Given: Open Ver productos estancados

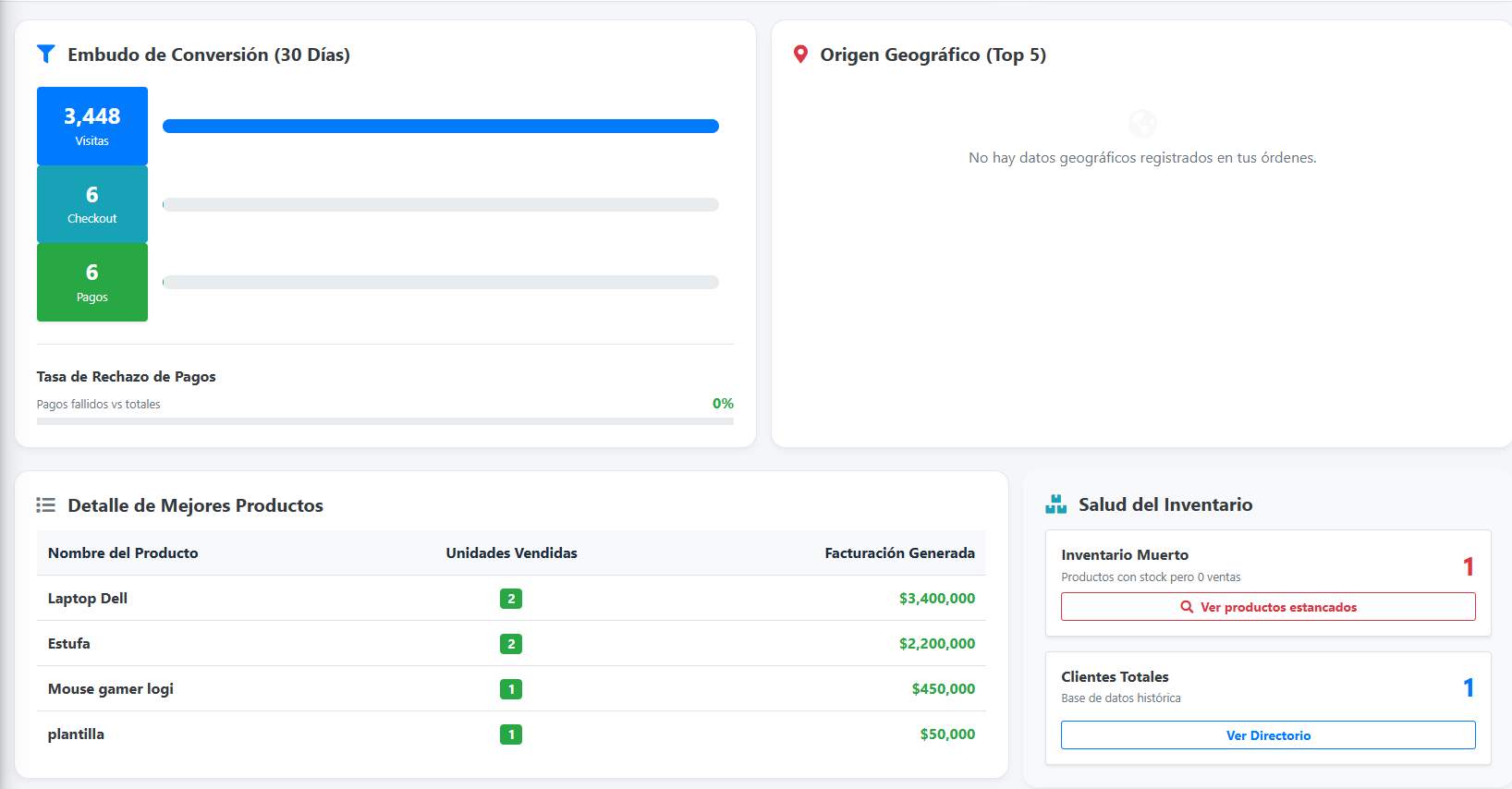Looking at the screenshot, I should (1268, 607).
